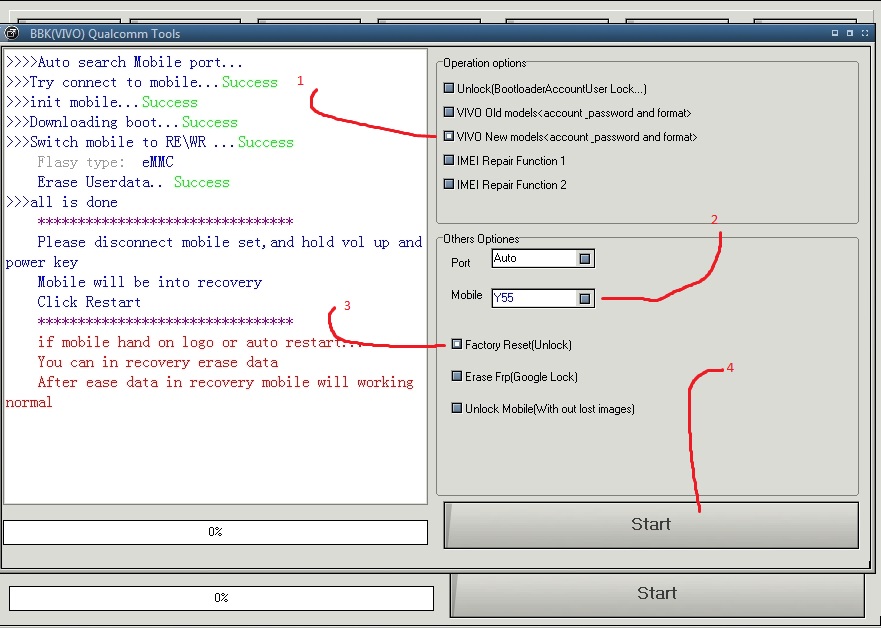The width and height of the screenshot is (881, 628).
Task: Click the 0% progress bar in Qualcomm Tools window
Action: (215, 531)
